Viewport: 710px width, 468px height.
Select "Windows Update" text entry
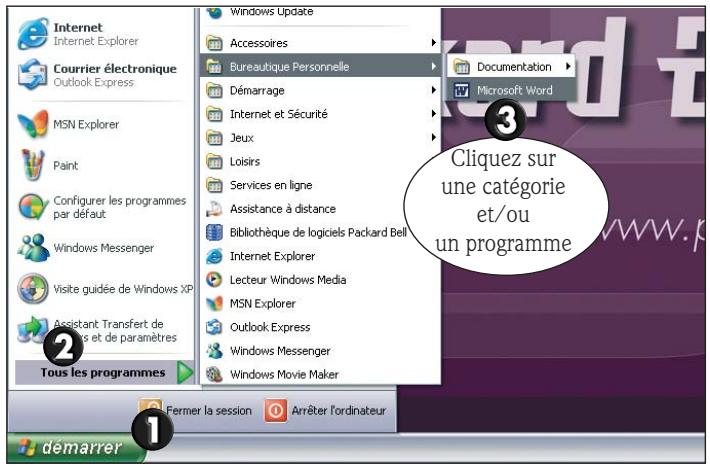point(271,11)
